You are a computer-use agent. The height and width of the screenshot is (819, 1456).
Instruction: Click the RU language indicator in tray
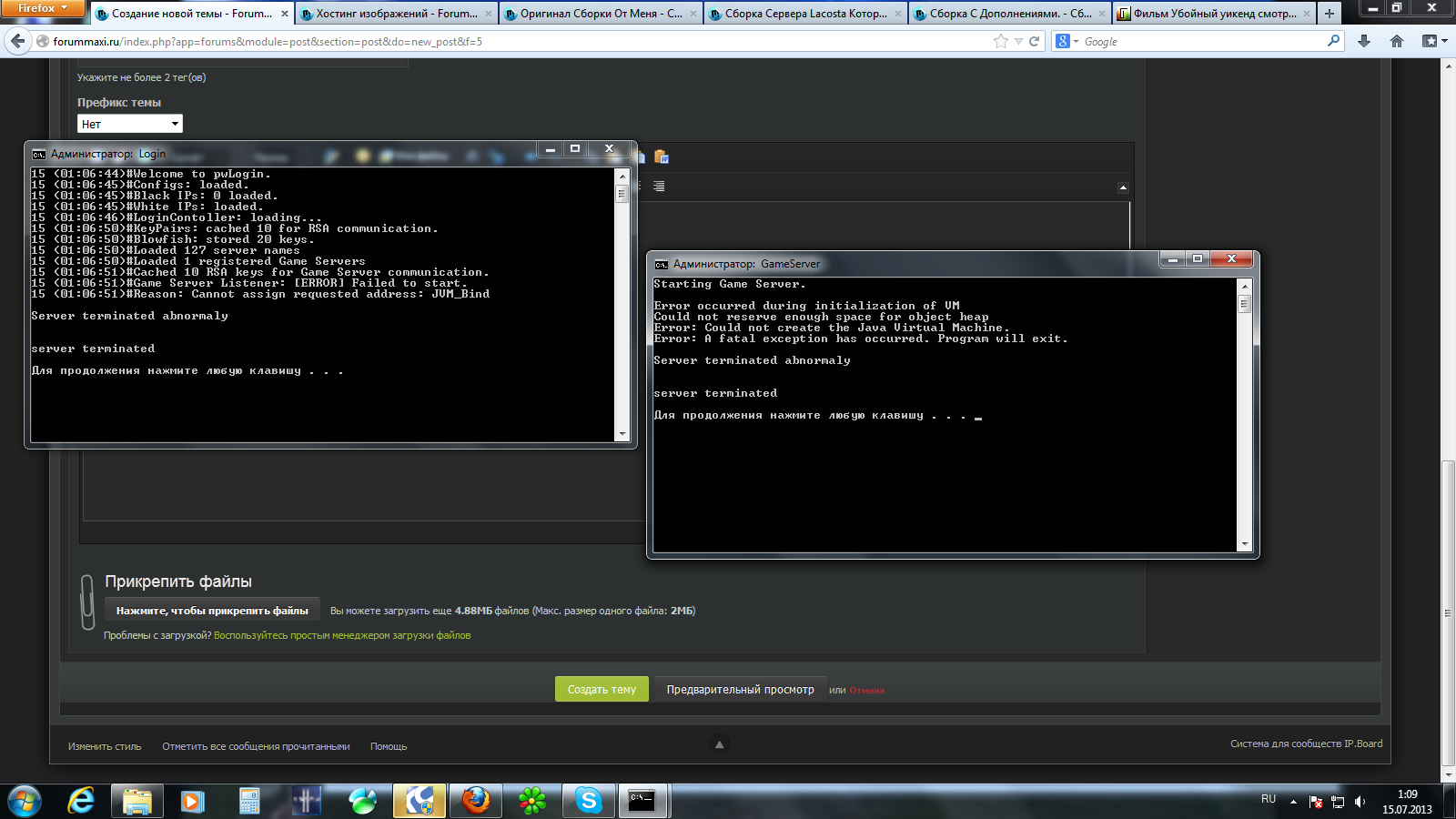coord(1269,799)
